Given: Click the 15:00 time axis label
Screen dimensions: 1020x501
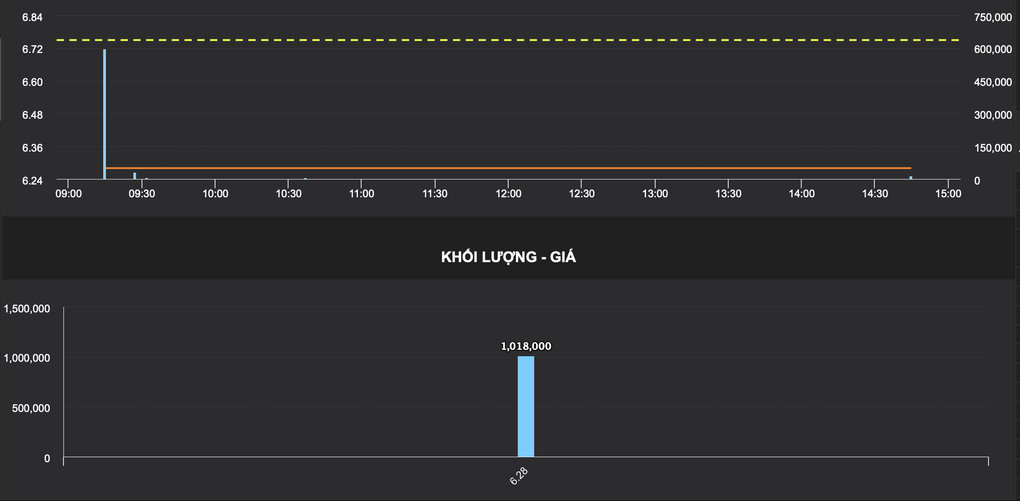Looking at the screenshot, I should (x=948, y=194).
